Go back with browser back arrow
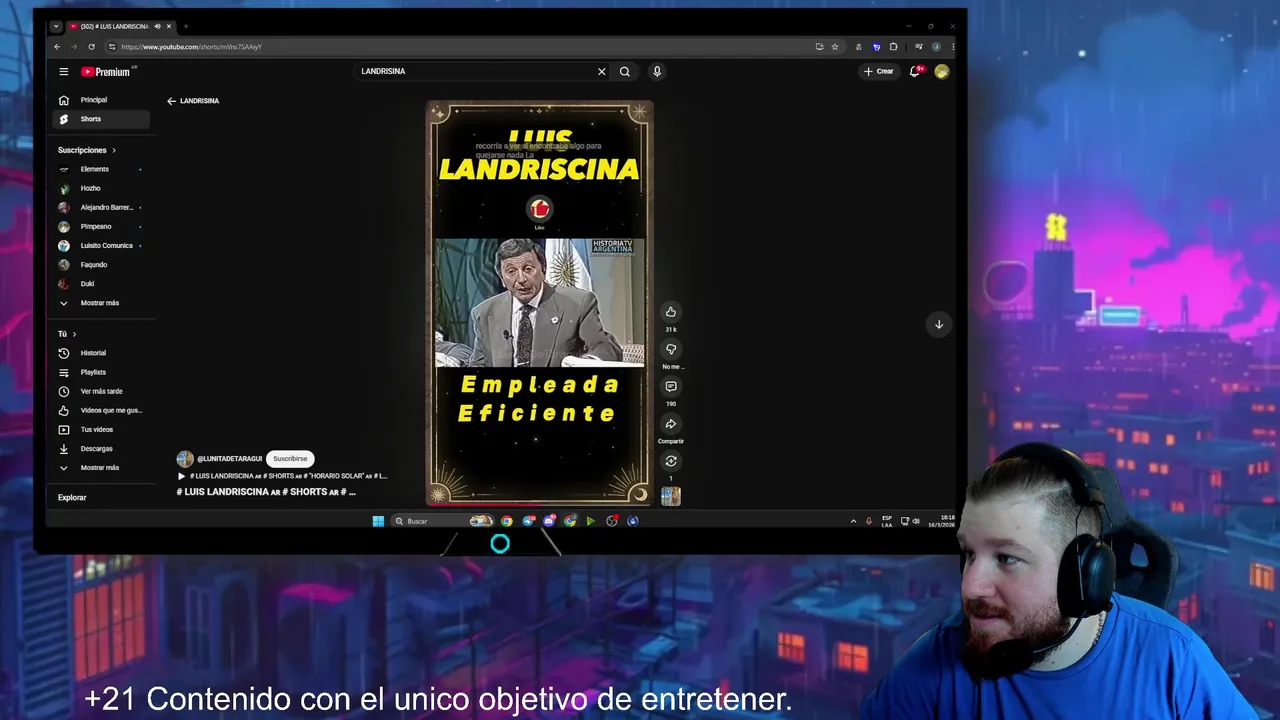The image size is (1280, 720). pyautogui.click(x=57, y=47)
